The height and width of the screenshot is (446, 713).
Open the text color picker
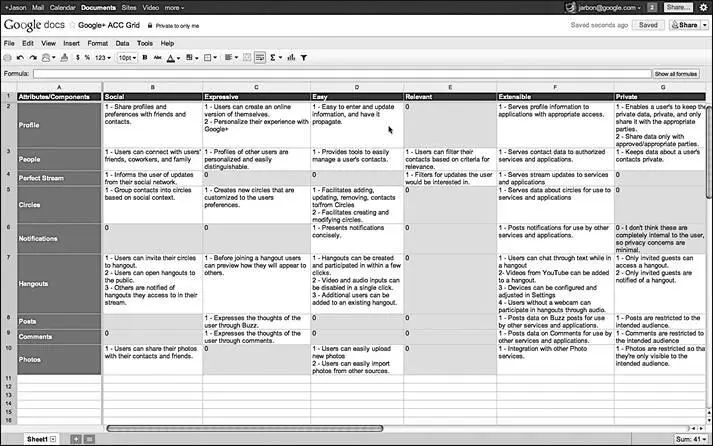[172, 58]
